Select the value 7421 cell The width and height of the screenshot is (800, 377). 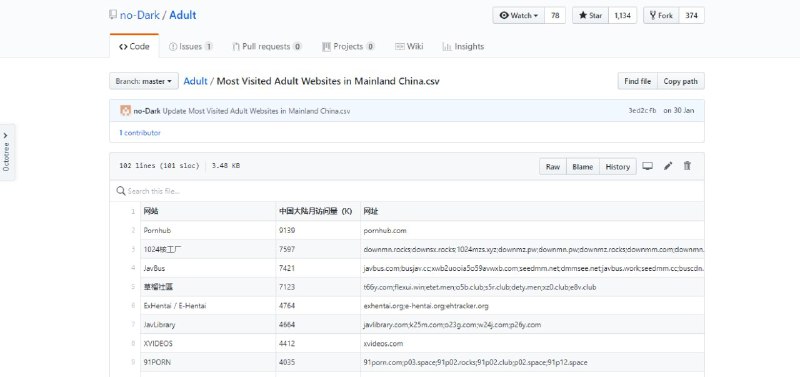[x=318, y=268]
